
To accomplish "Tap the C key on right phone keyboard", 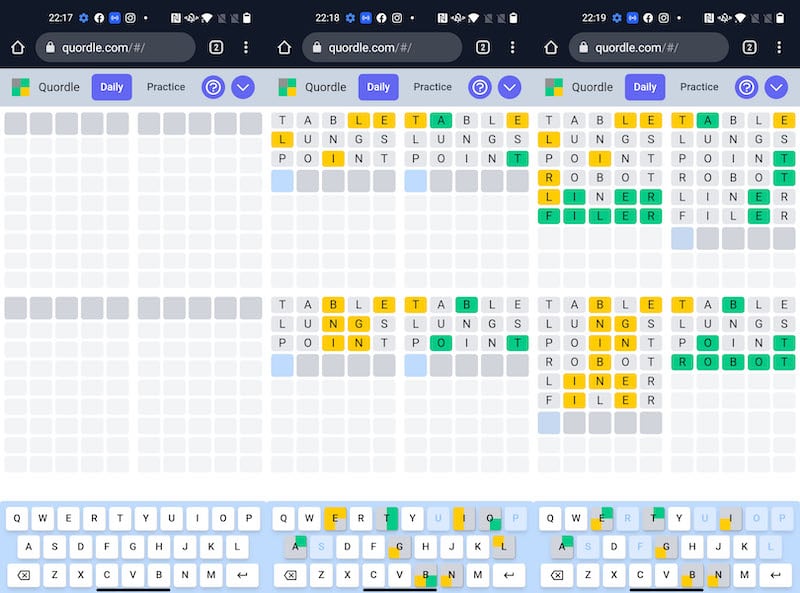I will coord(640,575).
